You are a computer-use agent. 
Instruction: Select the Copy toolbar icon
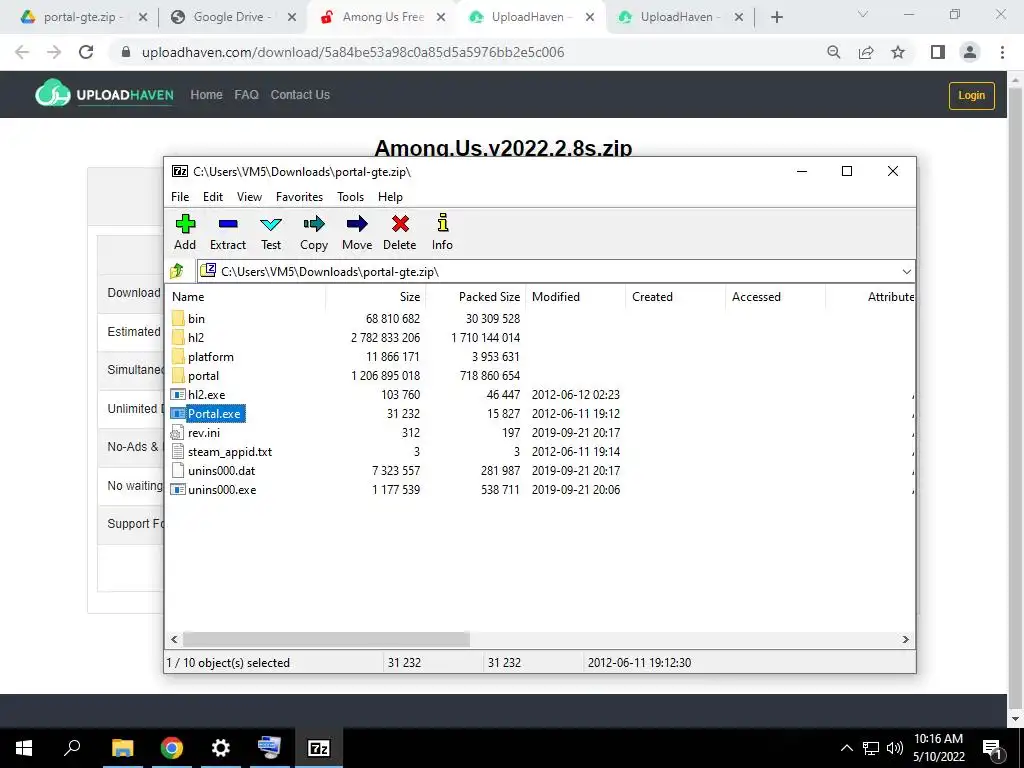[x=314, y=224]
